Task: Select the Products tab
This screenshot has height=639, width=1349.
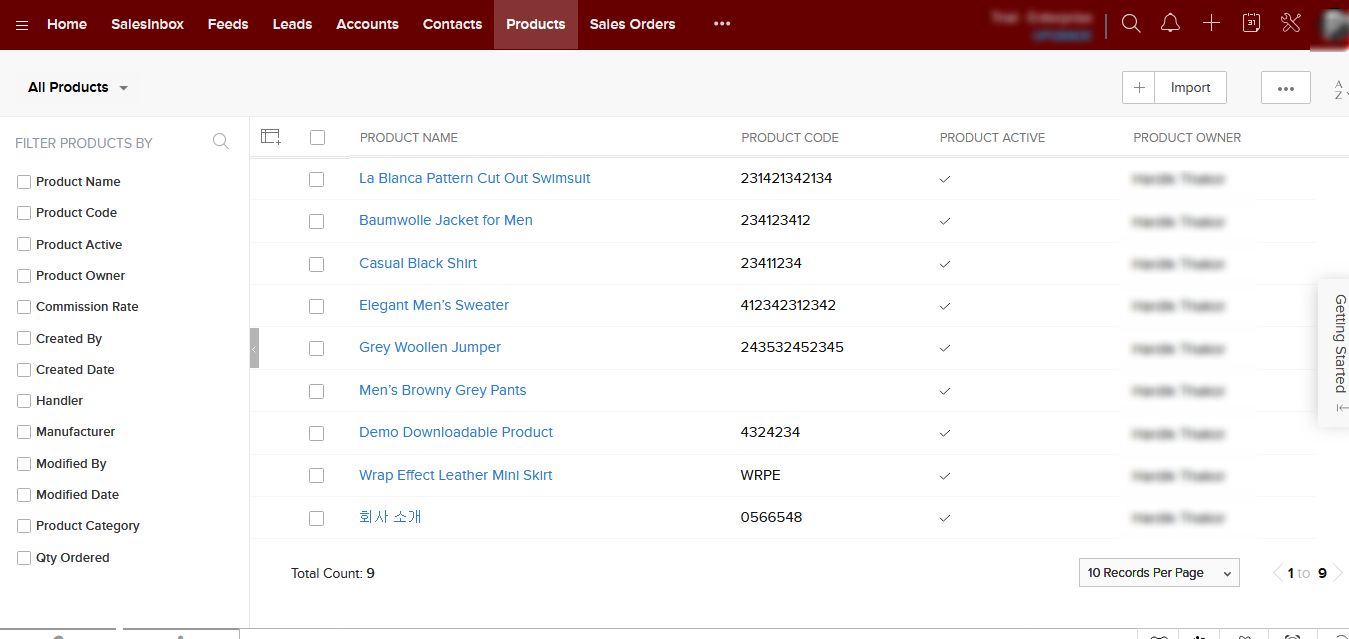Action: 535,24
